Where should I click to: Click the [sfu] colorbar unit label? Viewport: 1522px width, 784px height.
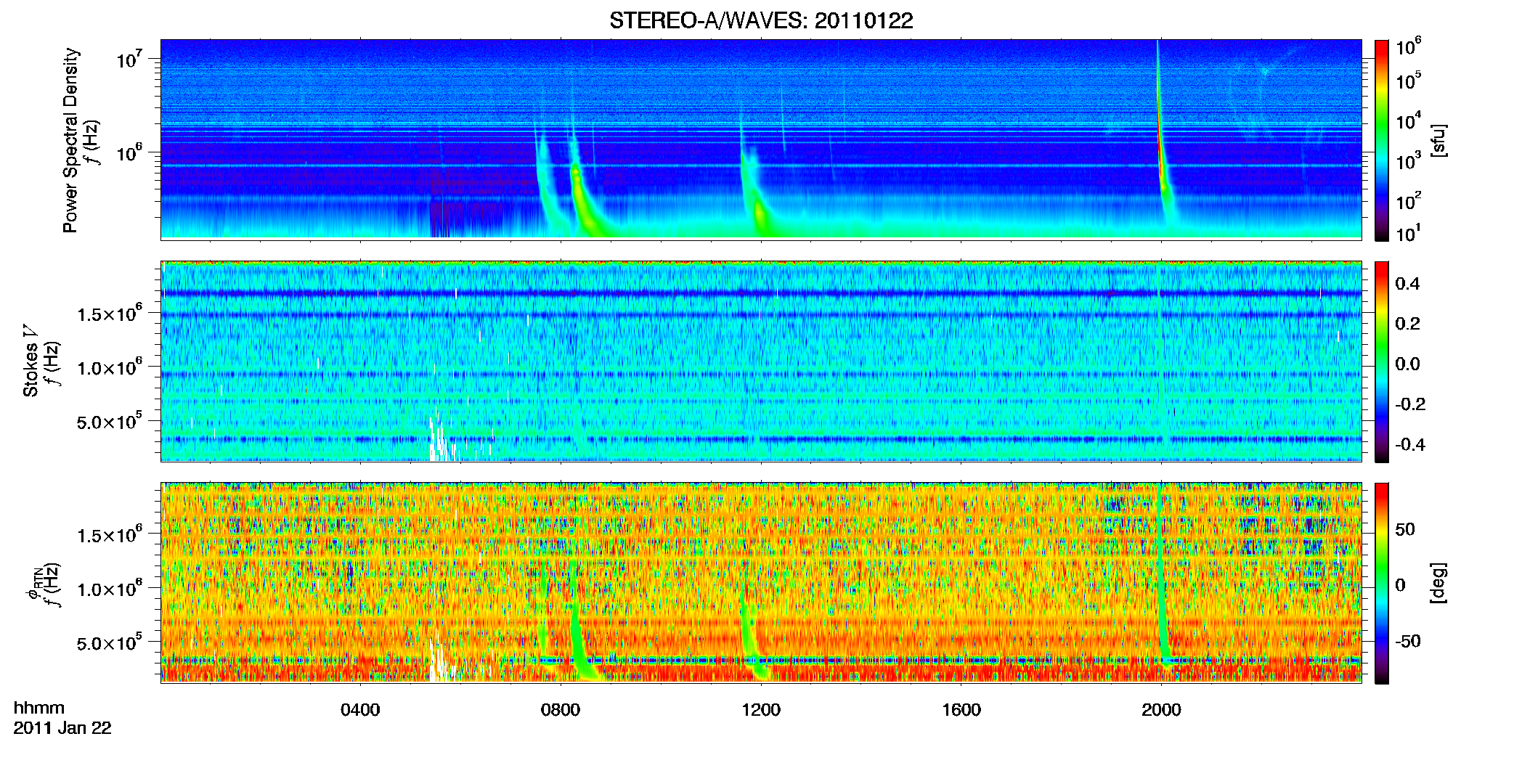point(1439,141)
